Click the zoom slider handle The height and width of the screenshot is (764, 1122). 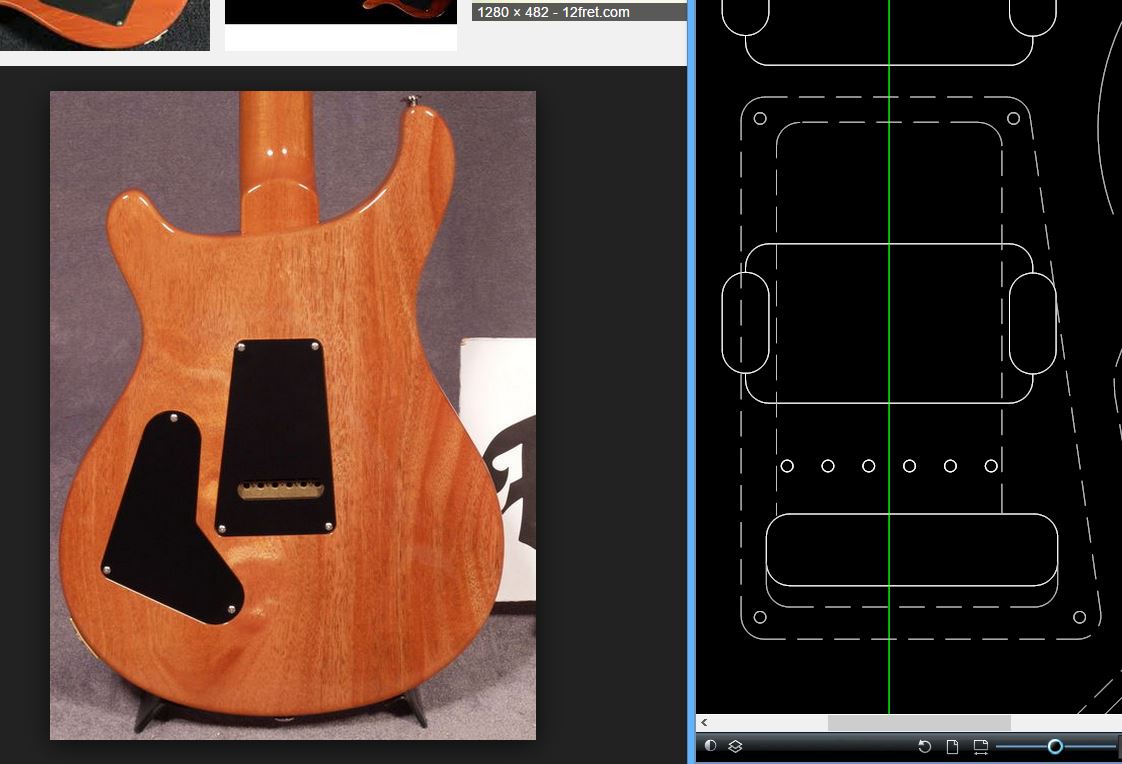(1055, 746)
